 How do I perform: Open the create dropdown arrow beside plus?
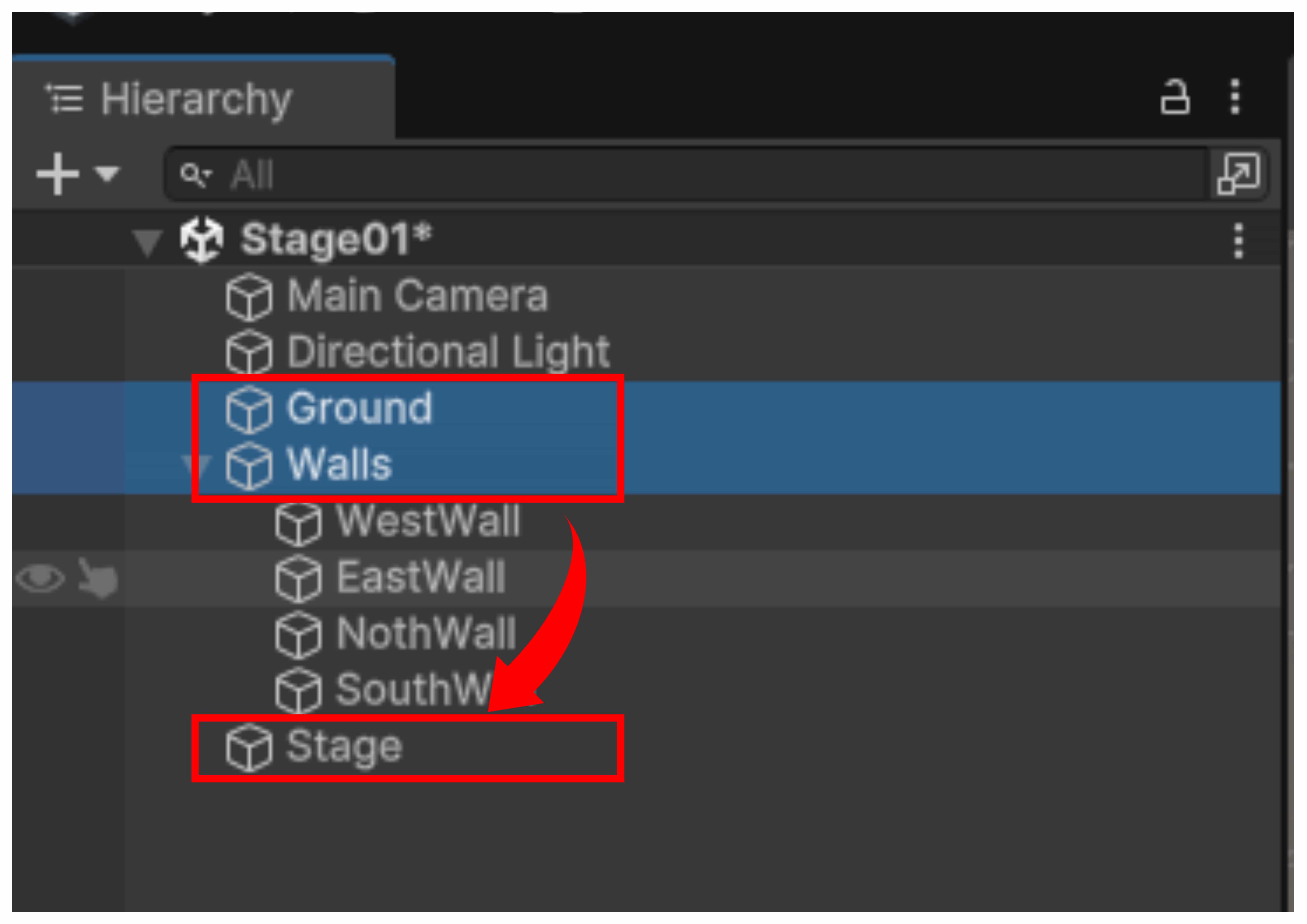(106, 174)
